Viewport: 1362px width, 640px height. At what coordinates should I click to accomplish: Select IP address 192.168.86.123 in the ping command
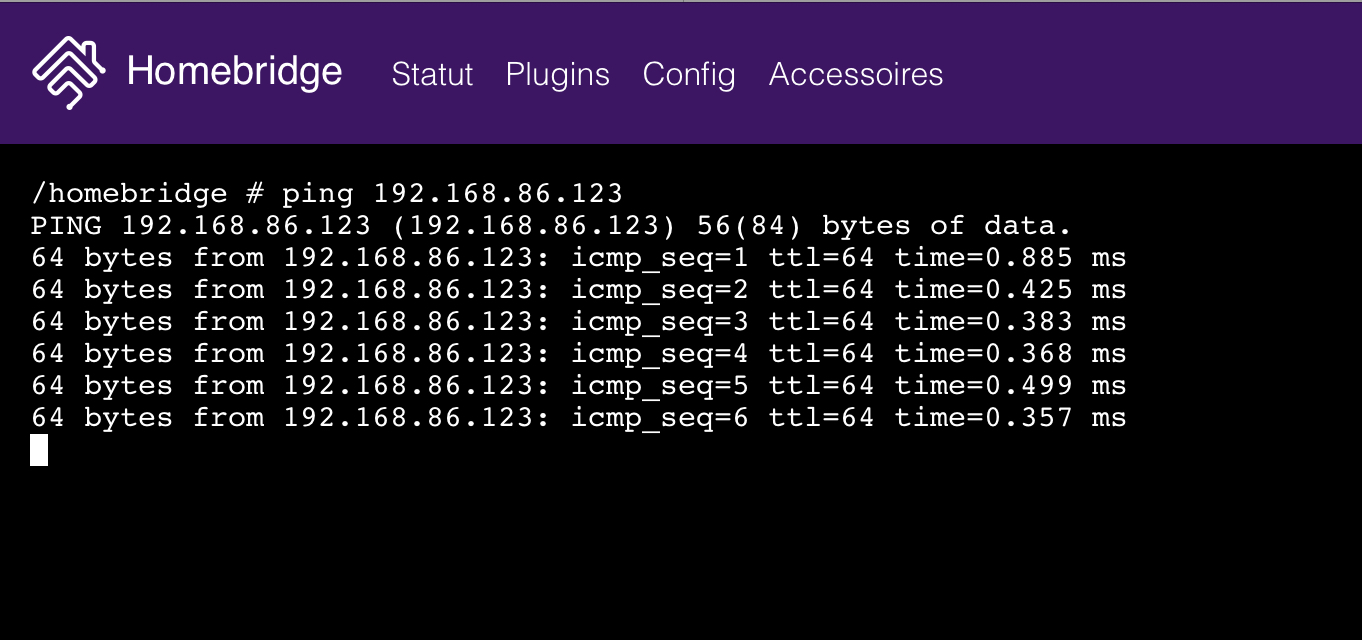[498, 193]
